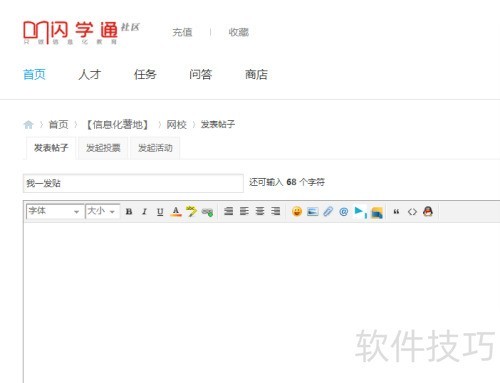Click the yellow picture gallery icon
This screenshot has width=500, height=383.
tap(377, 213)
